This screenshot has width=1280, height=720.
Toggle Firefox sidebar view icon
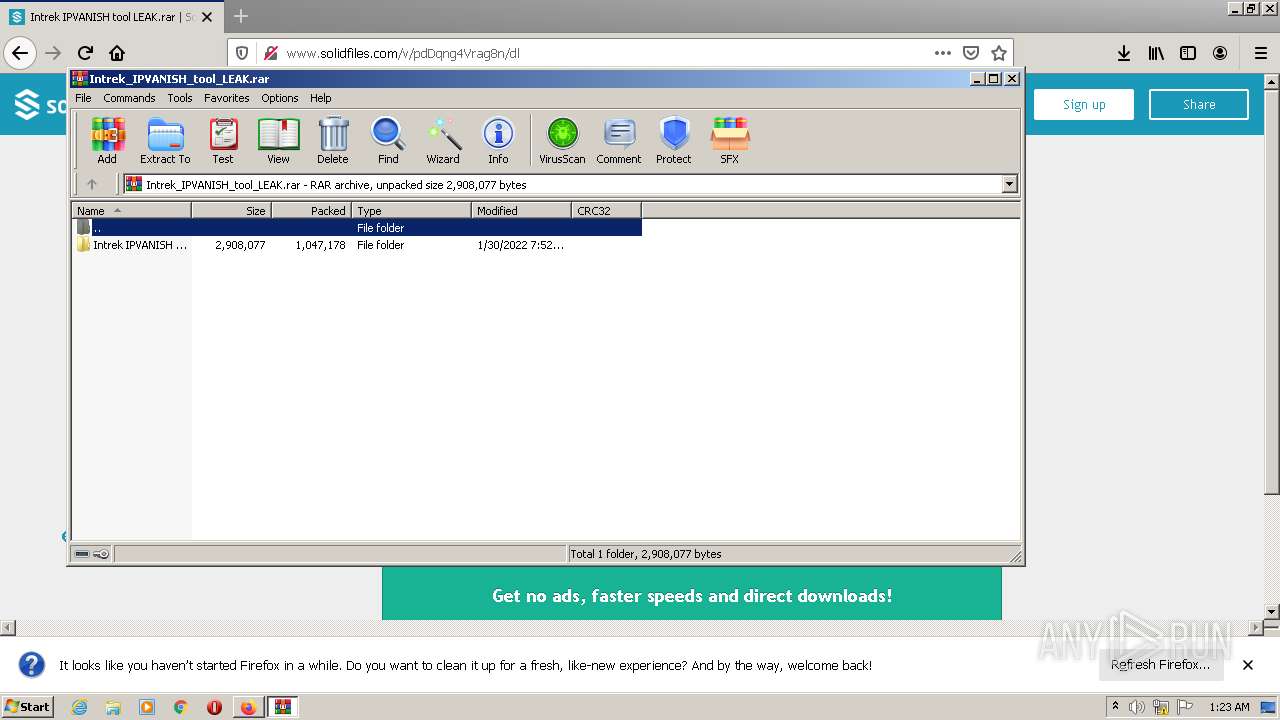1188,53
